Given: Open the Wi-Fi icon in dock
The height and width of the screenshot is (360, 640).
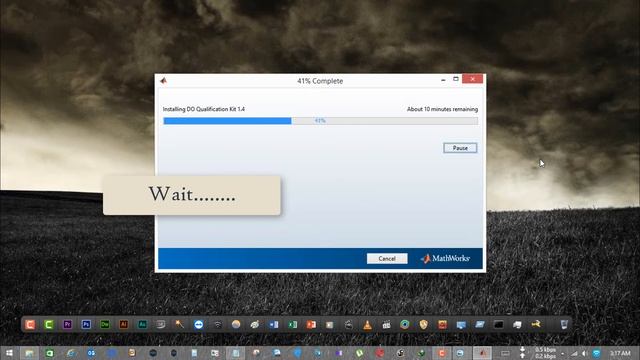Looking at the screenshot, I should point(218,325).
